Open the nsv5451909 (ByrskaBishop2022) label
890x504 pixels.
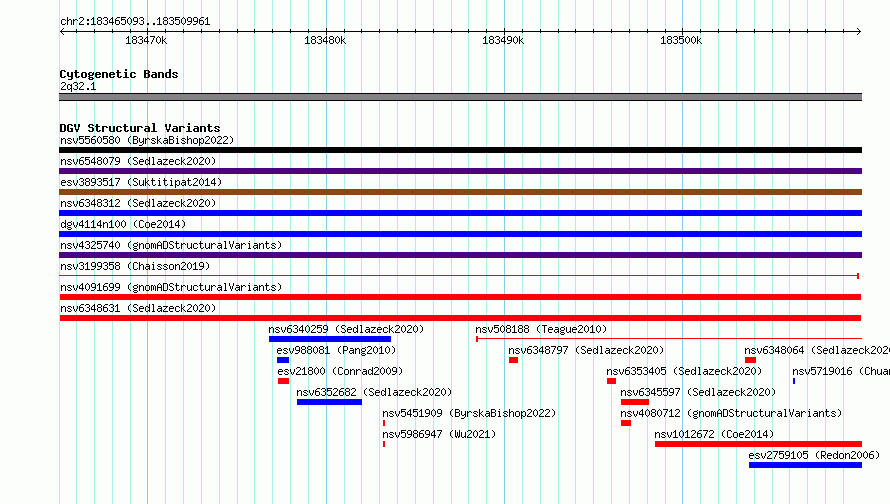469,413
